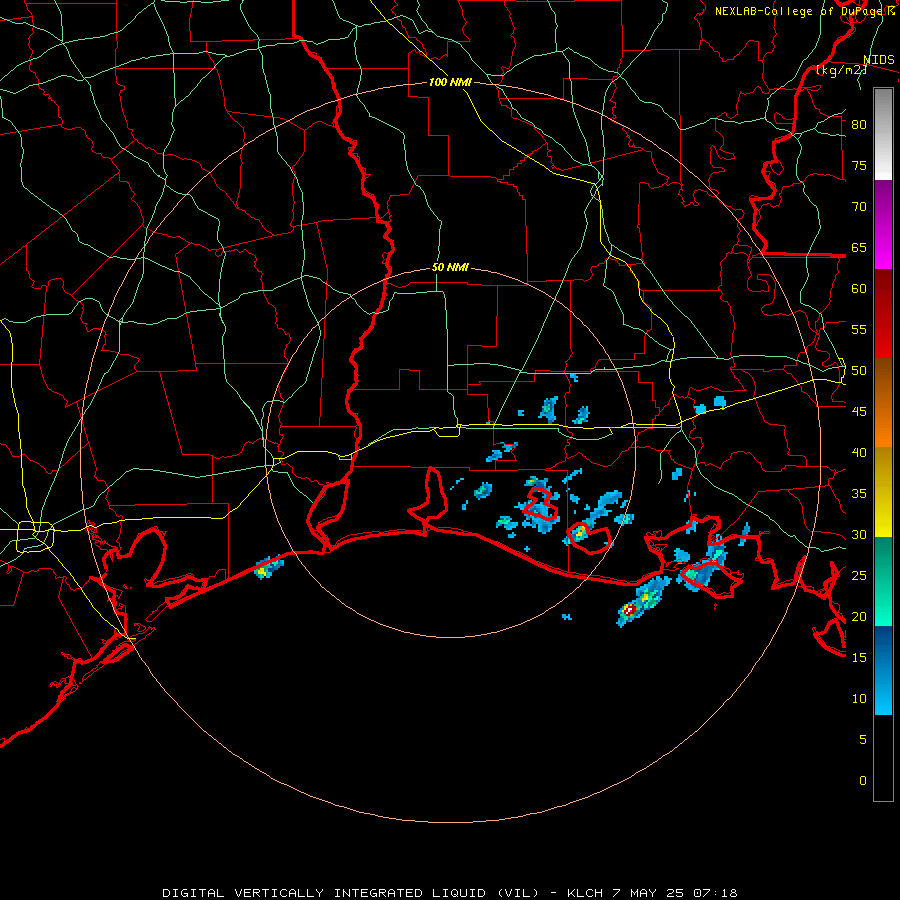The width and height of the screenshot is (900, 900).
Task: Click the 0 value on color scale
Action: coord(863,781)
